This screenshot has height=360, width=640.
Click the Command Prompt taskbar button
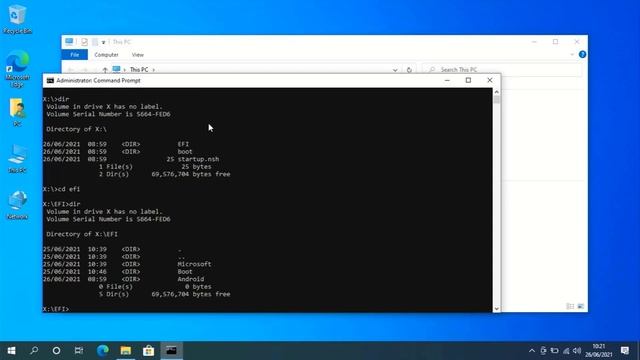(x=171, y=351)
